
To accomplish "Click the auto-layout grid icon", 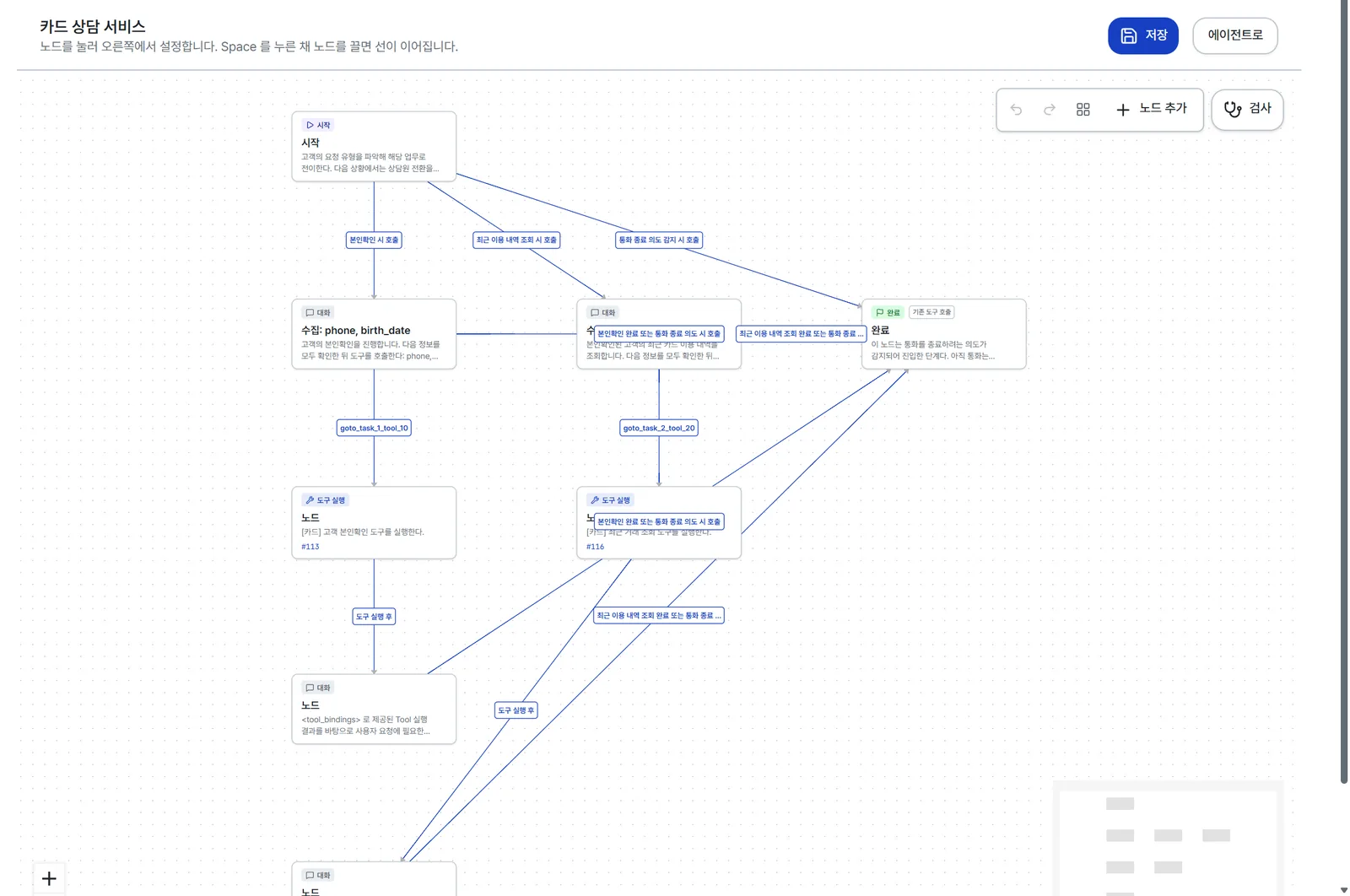I will point(1083,110).
